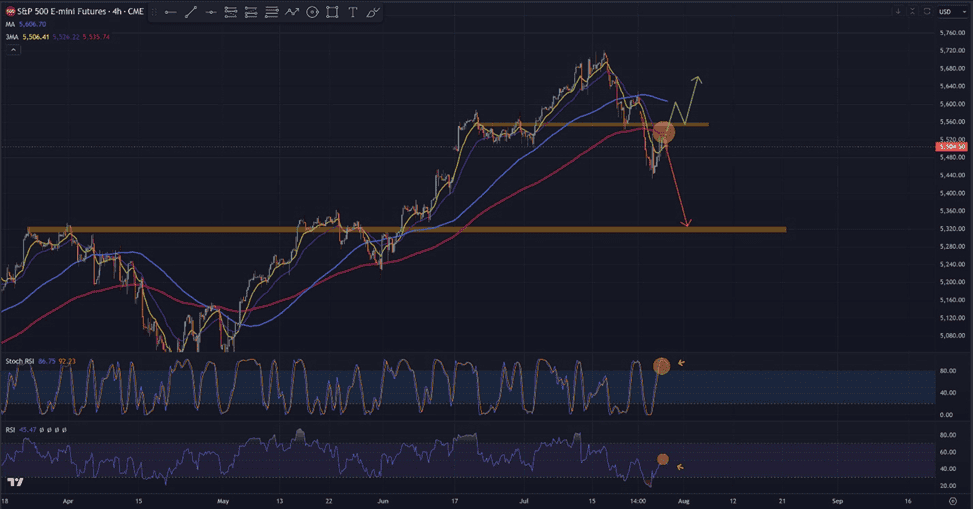Select the Brush drawing tool
This screenshot has height=509, width=973.
pos(372,12)
